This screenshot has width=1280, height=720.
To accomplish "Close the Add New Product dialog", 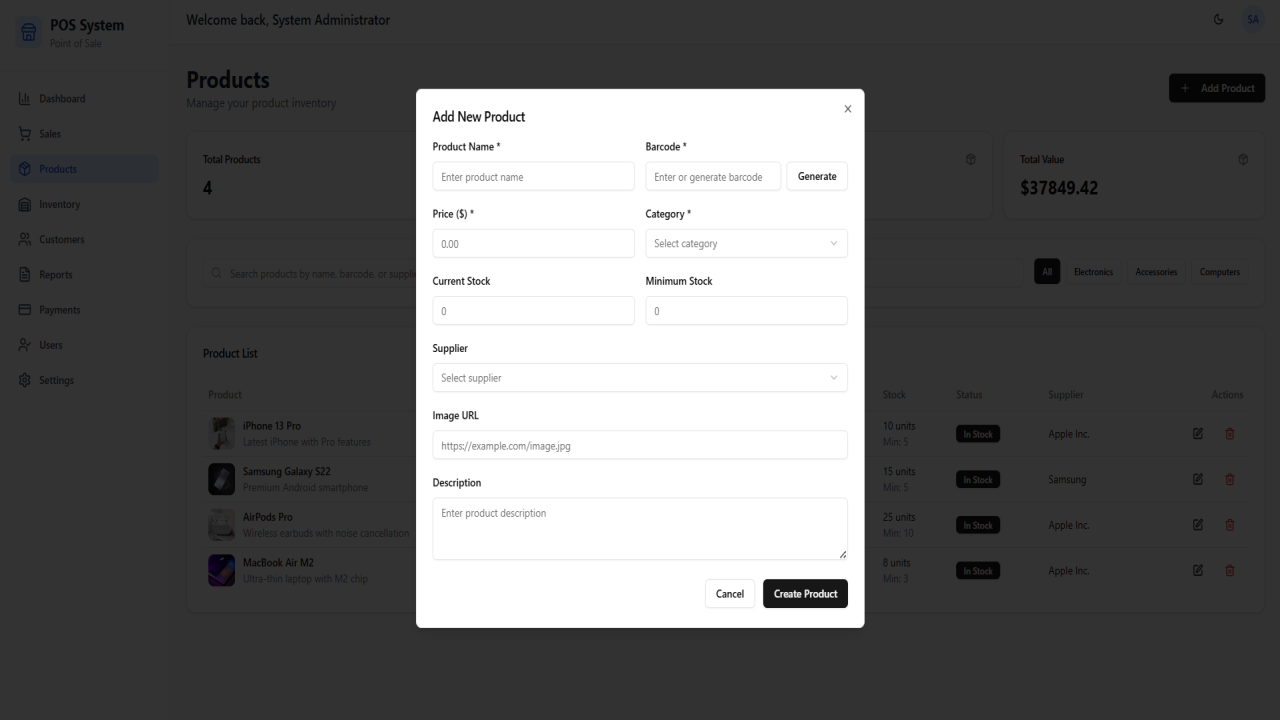I will coord(848,108).
